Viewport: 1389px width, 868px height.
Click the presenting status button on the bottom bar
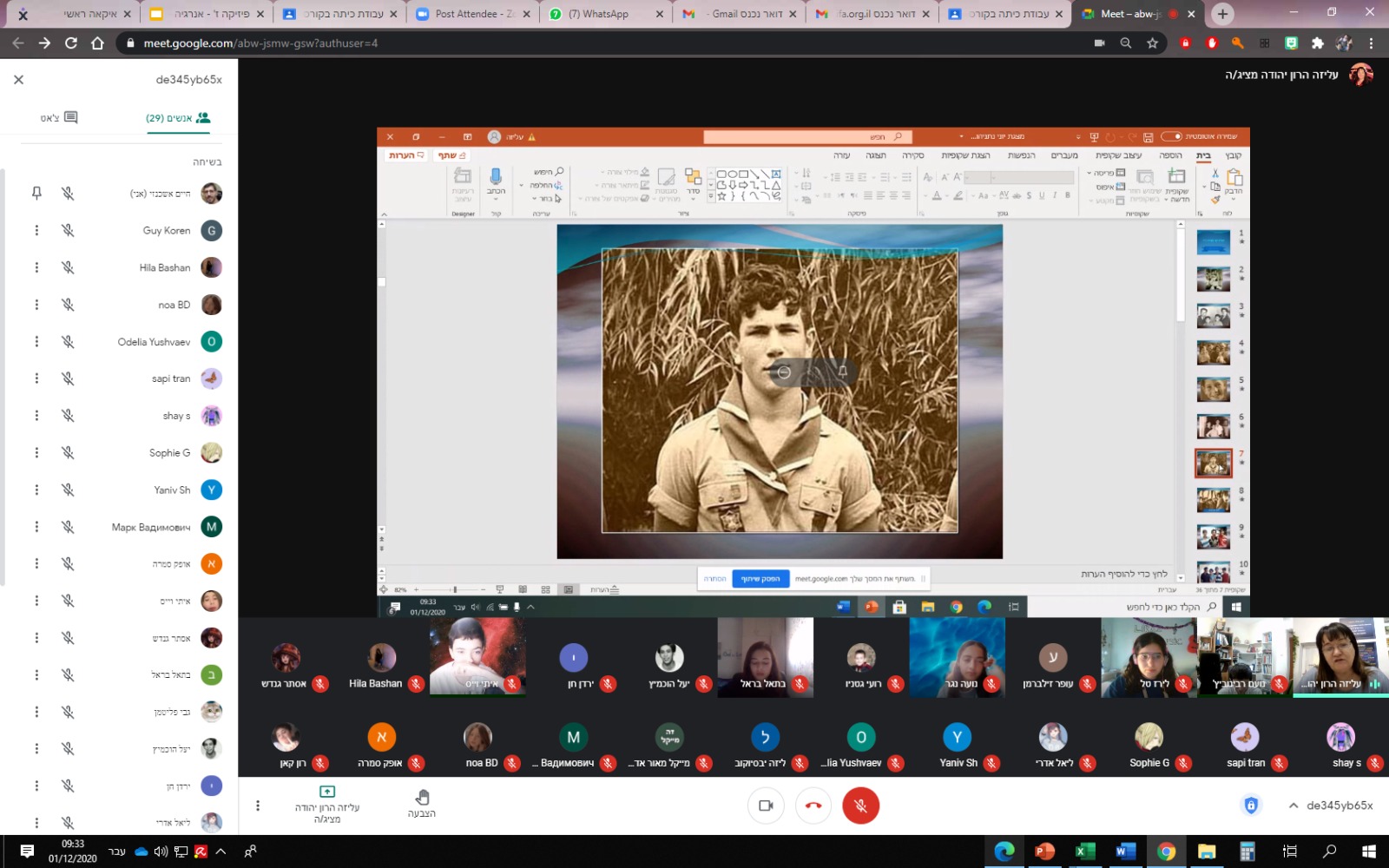(x=327, y=805)
